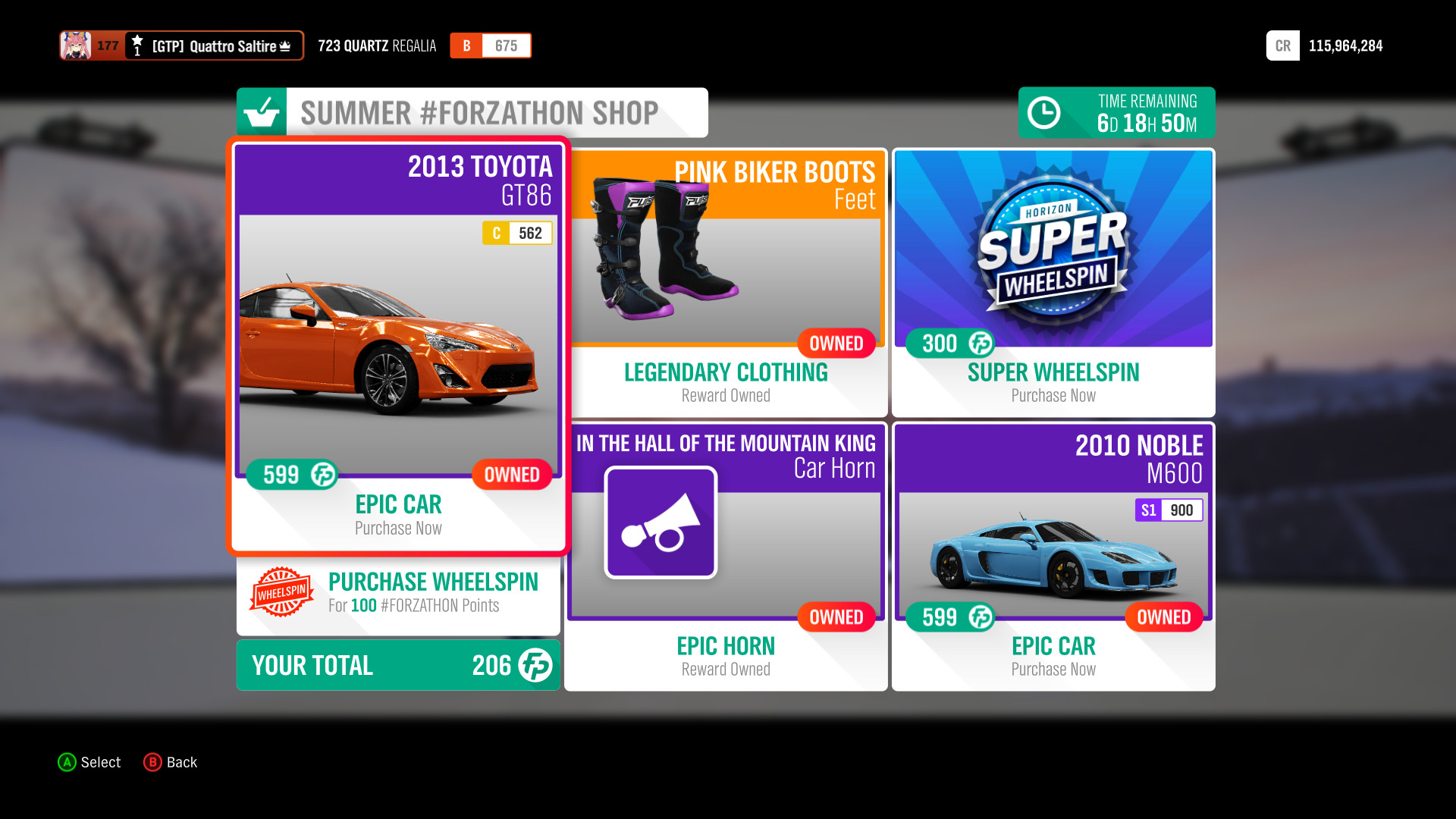The height and width of the screenshot is (819, 1456).
Task: Click the C 562 class badge
Action: pos(517,233)
